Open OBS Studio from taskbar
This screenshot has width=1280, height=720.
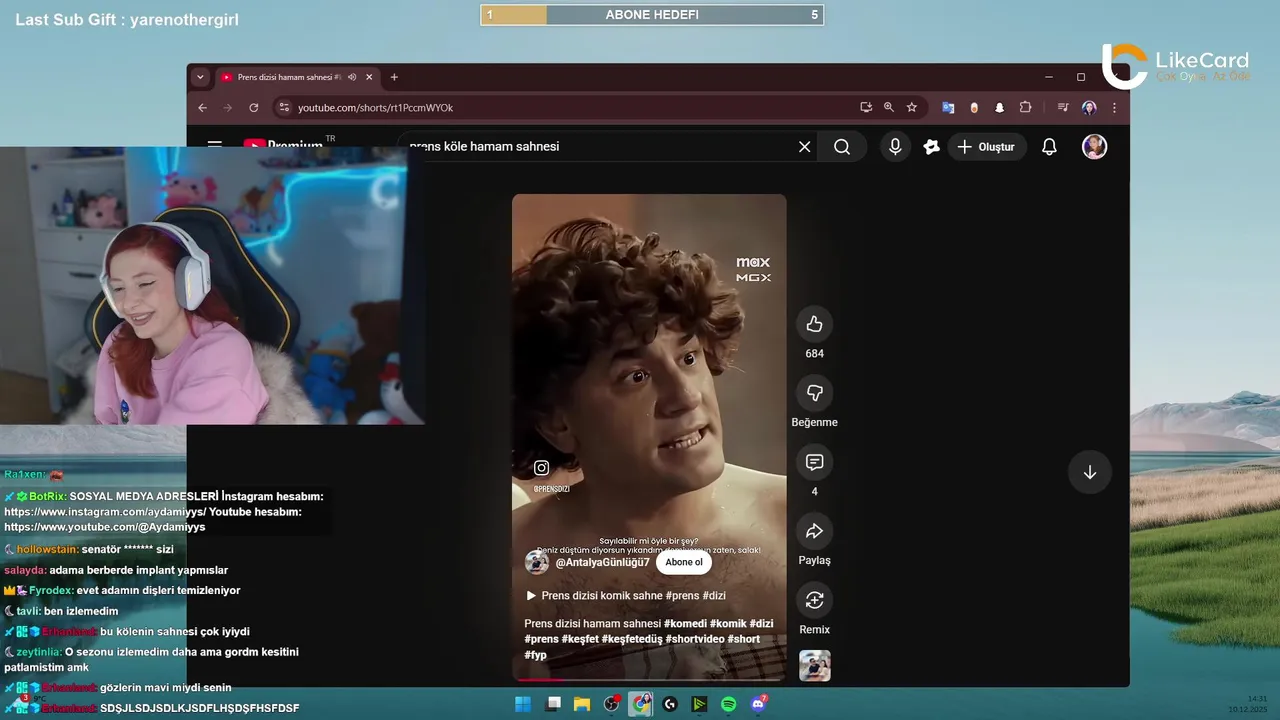tap(612, 704)
